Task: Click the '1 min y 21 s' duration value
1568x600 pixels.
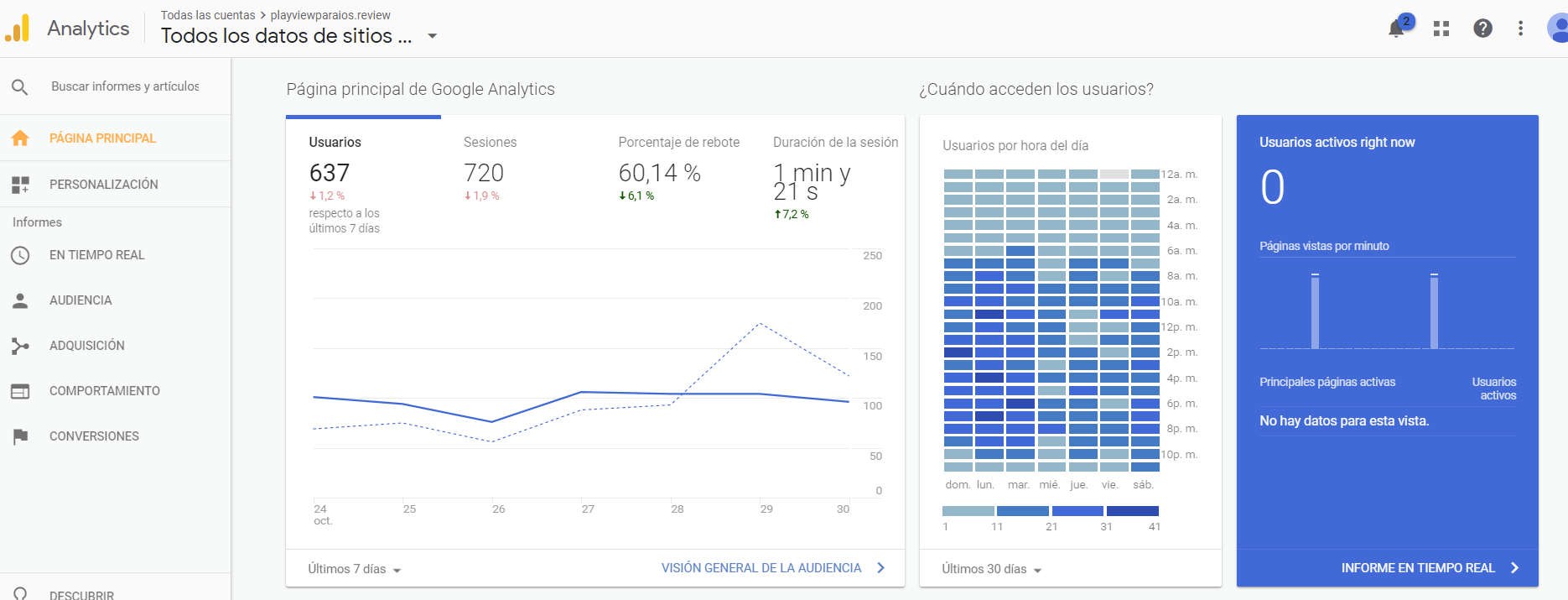Action: point(812,182)
